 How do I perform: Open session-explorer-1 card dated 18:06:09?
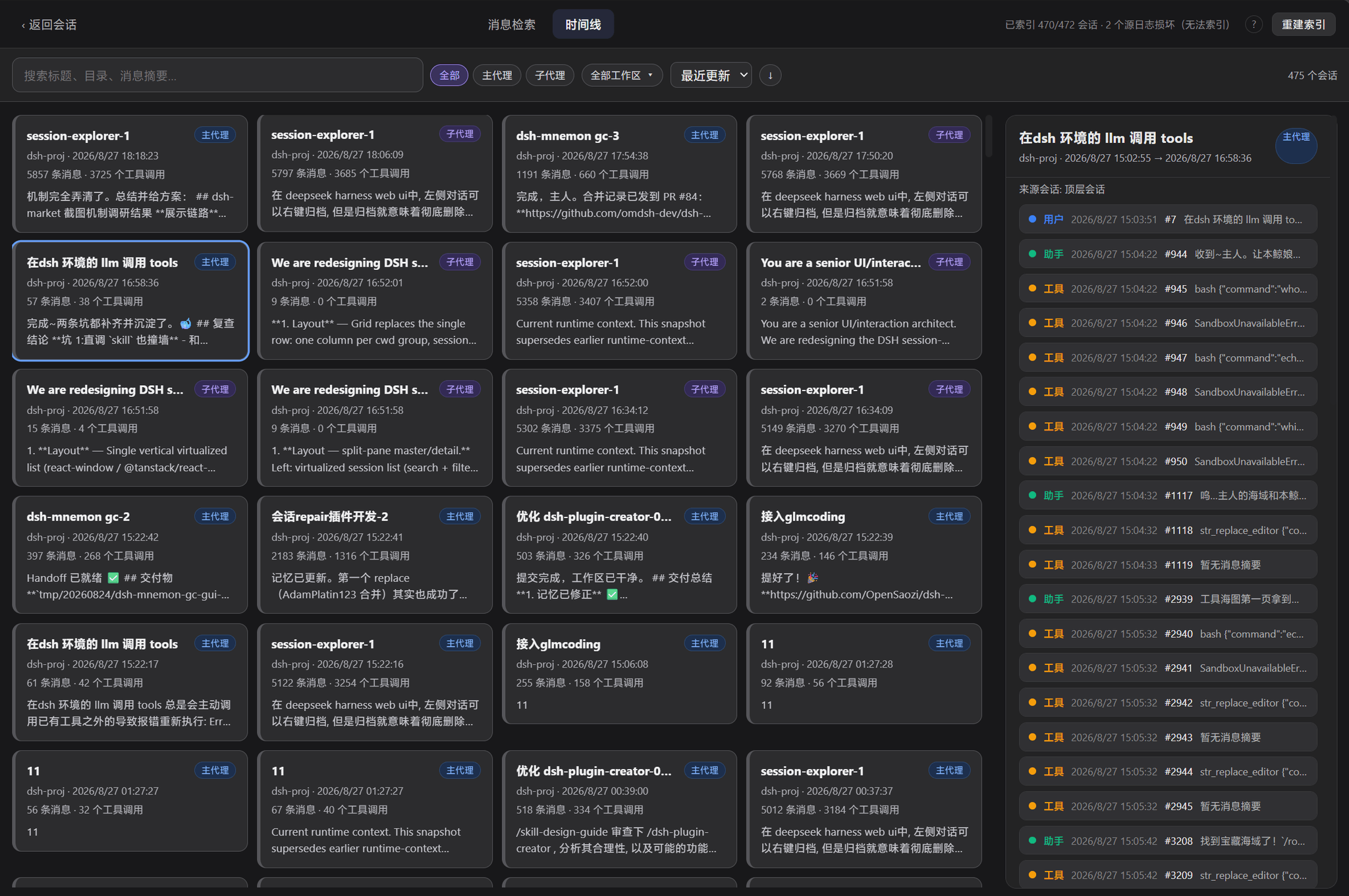375,174
